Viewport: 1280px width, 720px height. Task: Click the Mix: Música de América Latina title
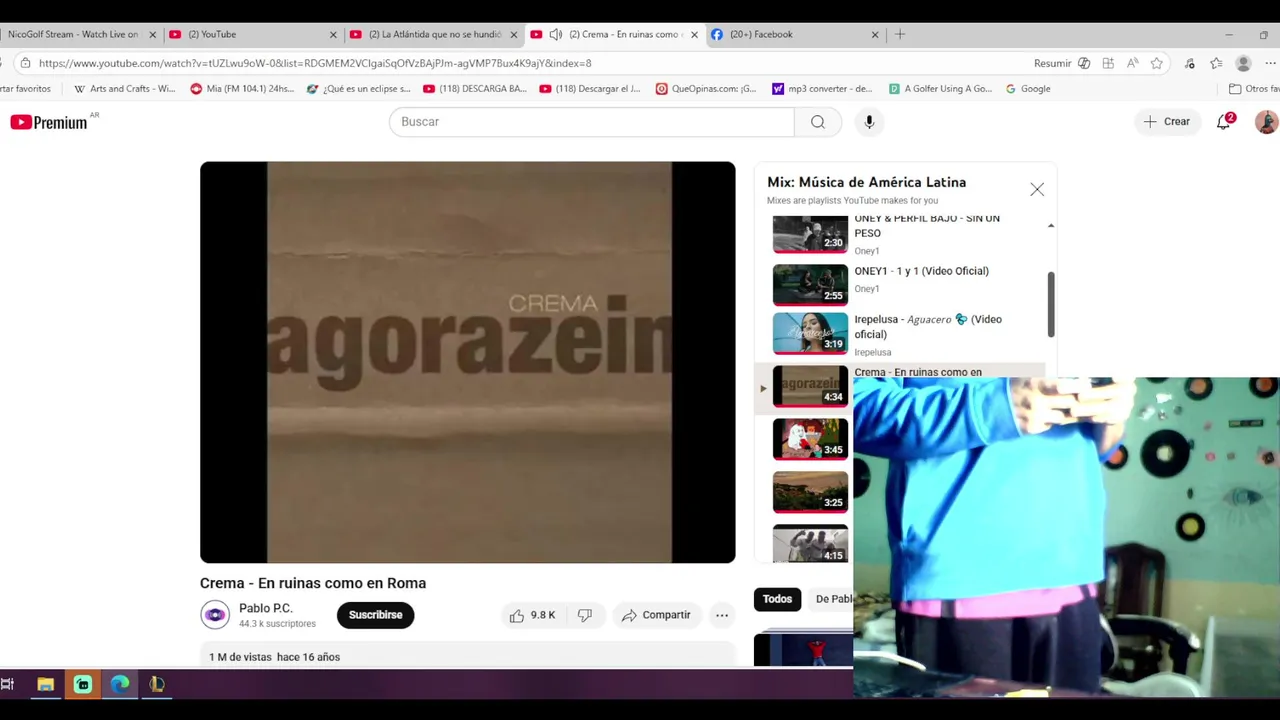point(866,182)
